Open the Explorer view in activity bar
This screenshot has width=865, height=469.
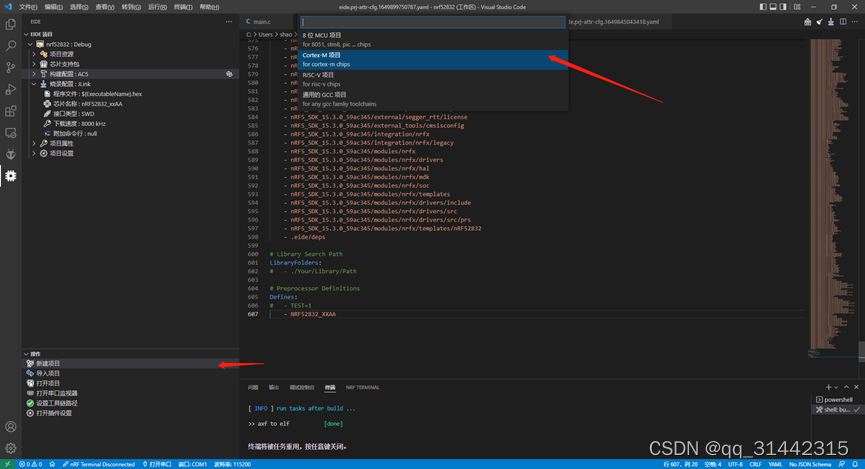(10, 25)
